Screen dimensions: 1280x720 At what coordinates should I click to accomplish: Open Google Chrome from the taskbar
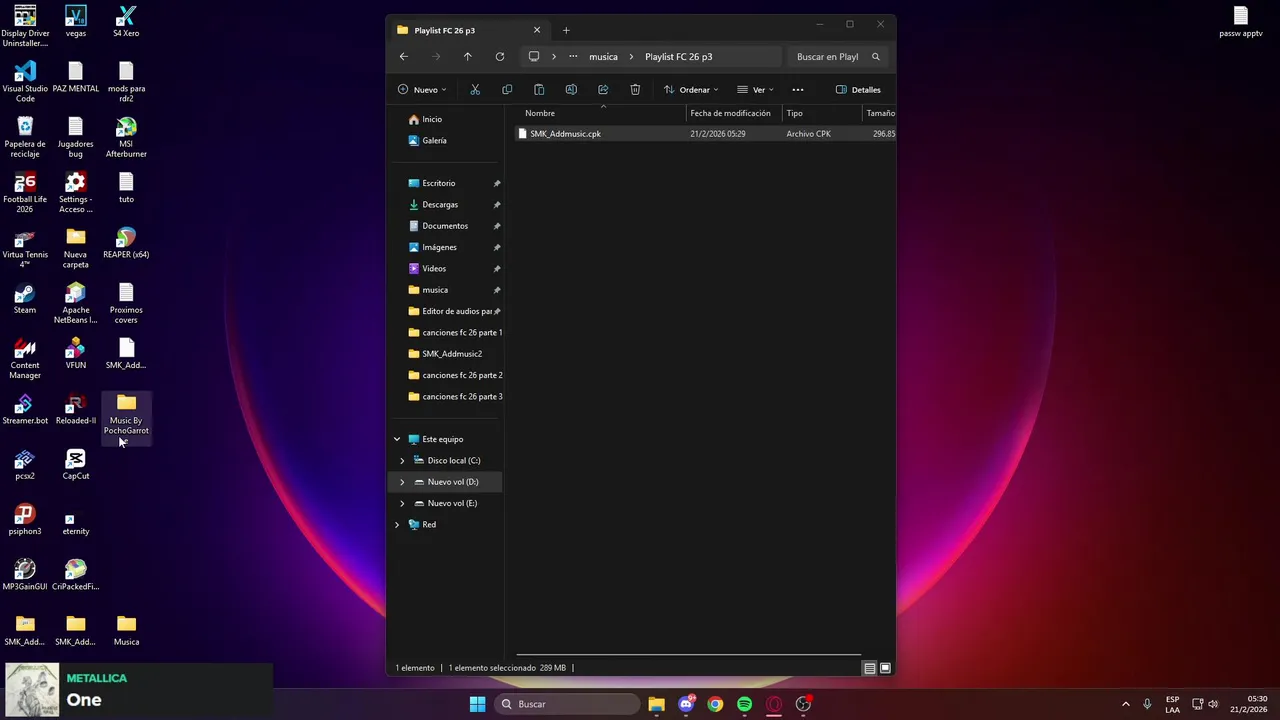click(715, 704)
